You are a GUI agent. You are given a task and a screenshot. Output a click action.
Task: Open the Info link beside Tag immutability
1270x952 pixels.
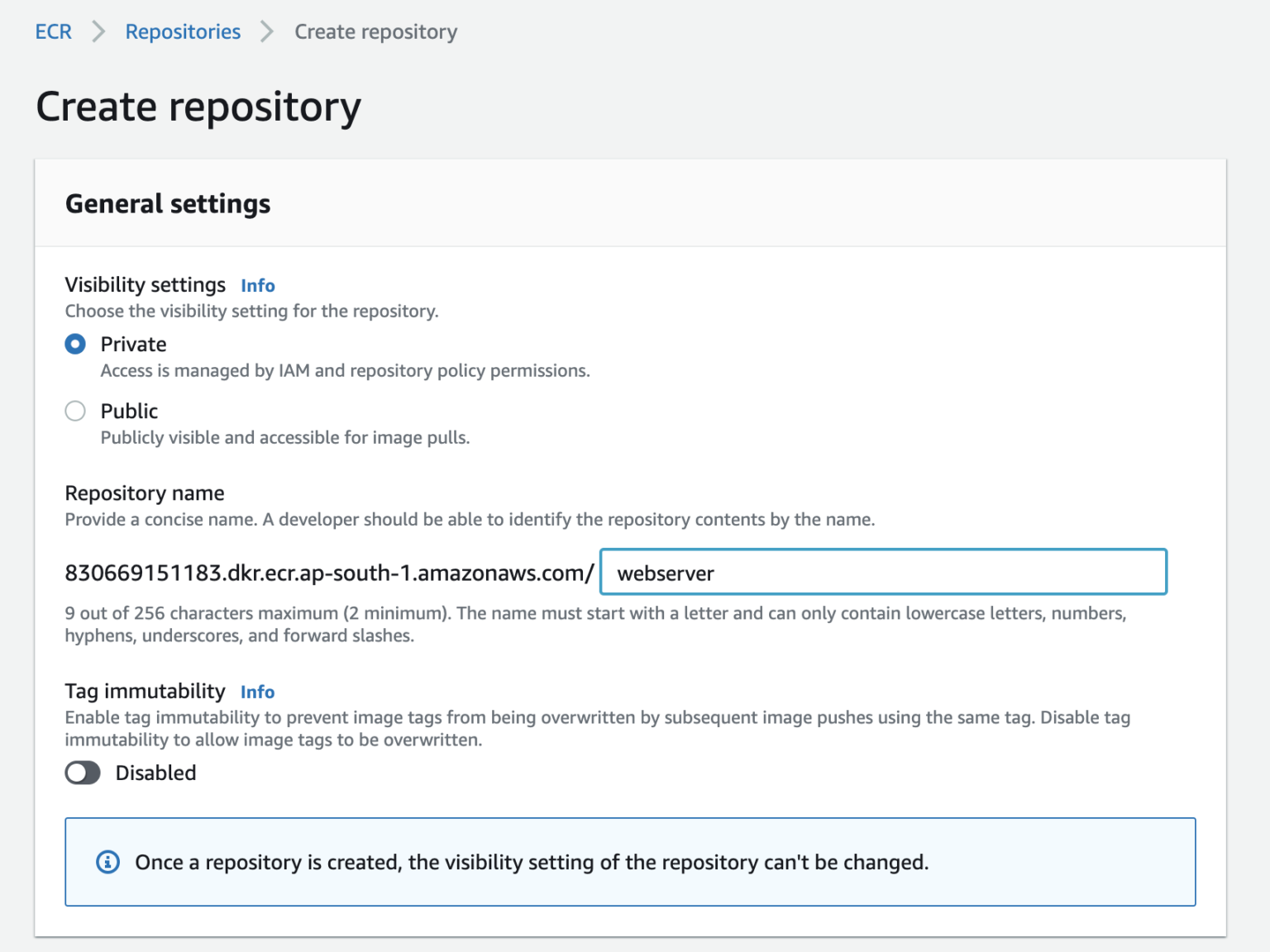257,692
